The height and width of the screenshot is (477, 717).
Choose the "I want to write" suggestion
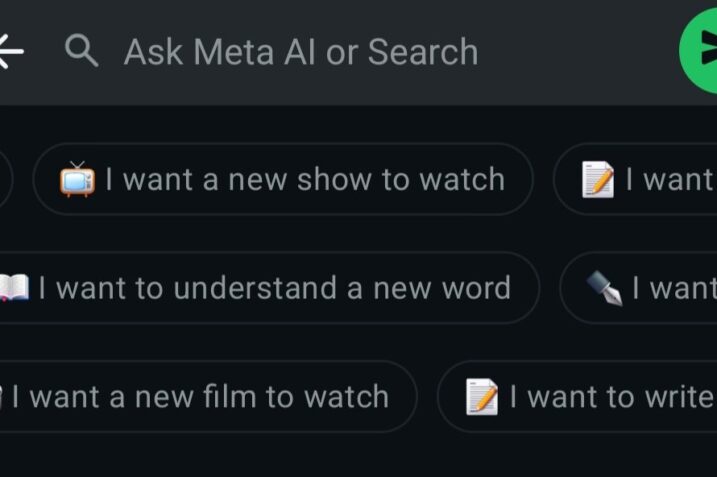pos(610,397)
